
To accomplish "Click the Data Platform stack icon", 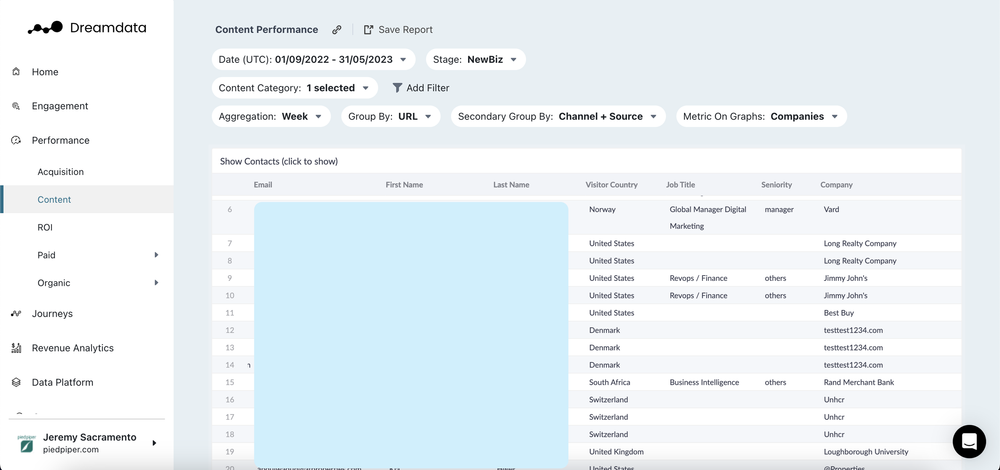I will (17, 383).
